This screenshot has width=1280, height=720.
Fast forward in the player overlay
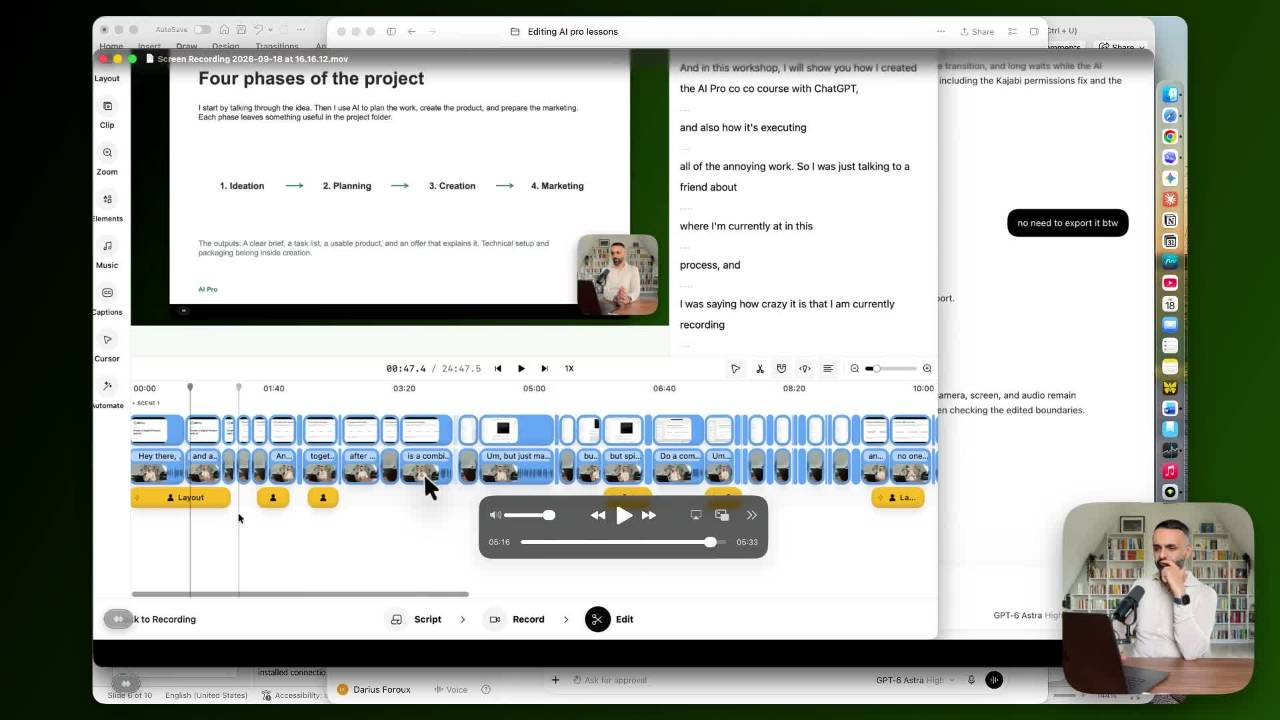pos(649,515)
